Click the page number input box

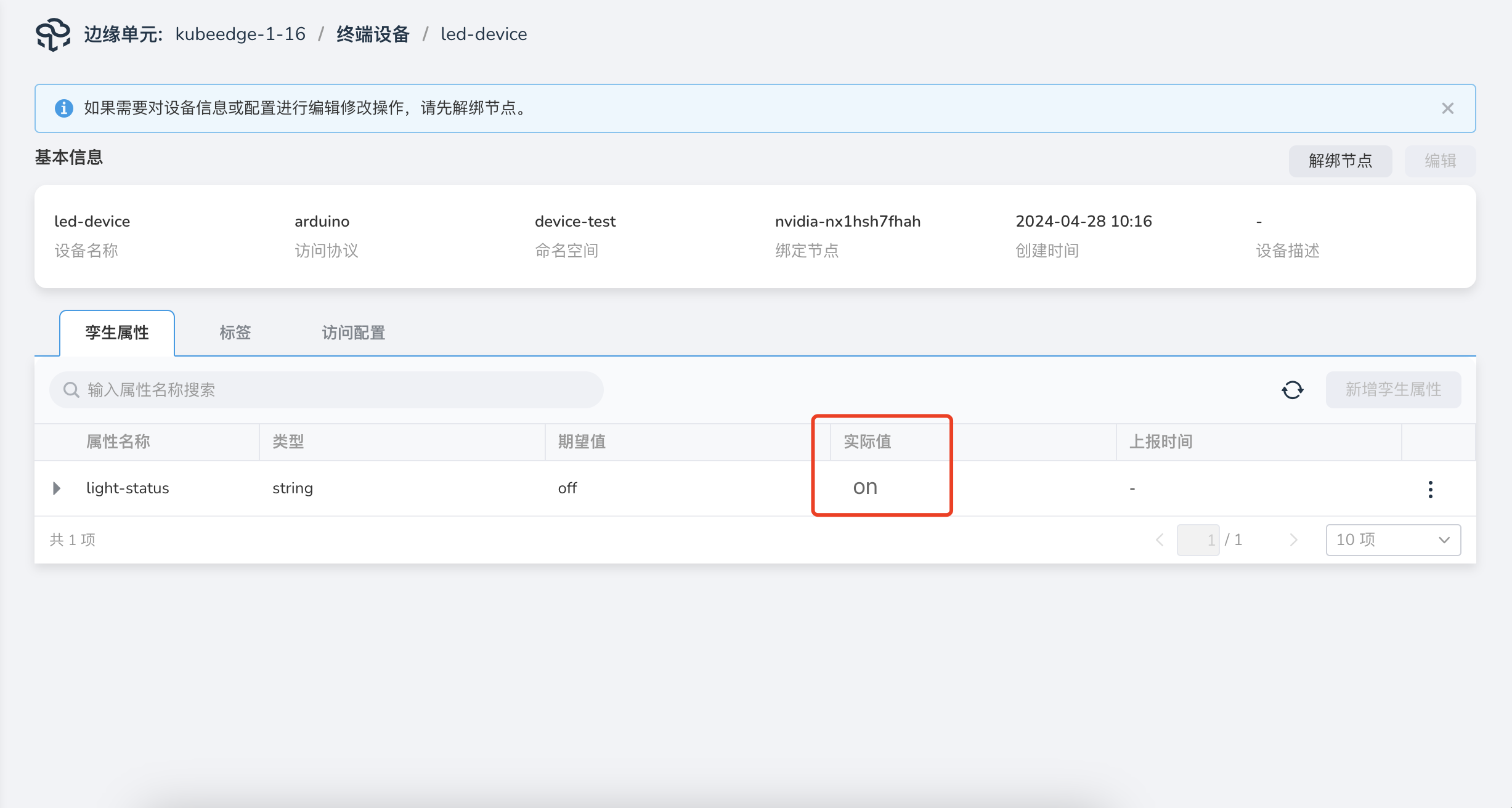click(1198, 540)
